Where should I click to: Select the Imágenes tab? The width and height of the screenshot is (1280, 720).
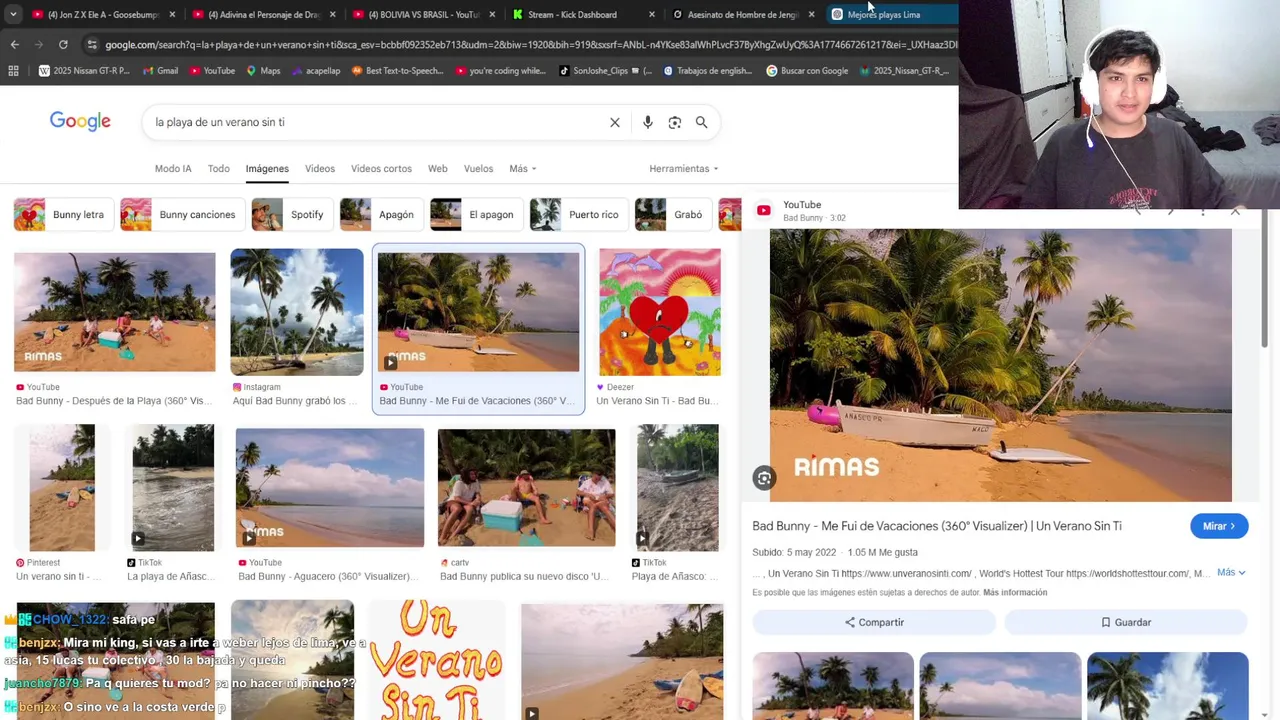(267, 168)
